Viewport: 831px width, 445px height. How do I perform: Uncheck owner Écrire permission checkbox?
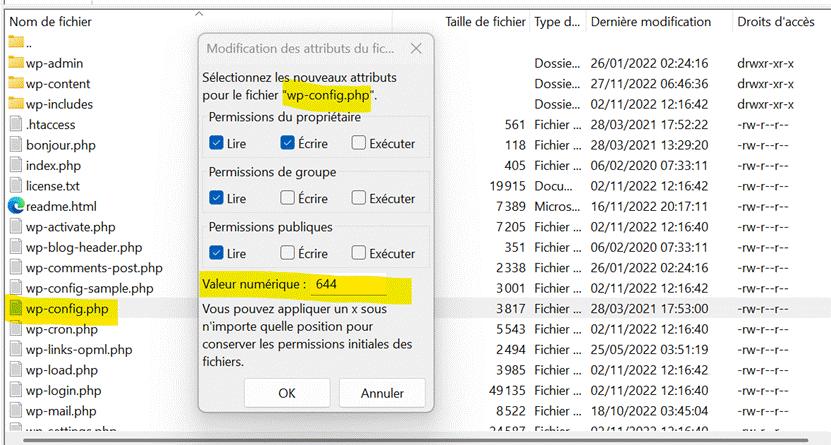click(x=288, y=144)
